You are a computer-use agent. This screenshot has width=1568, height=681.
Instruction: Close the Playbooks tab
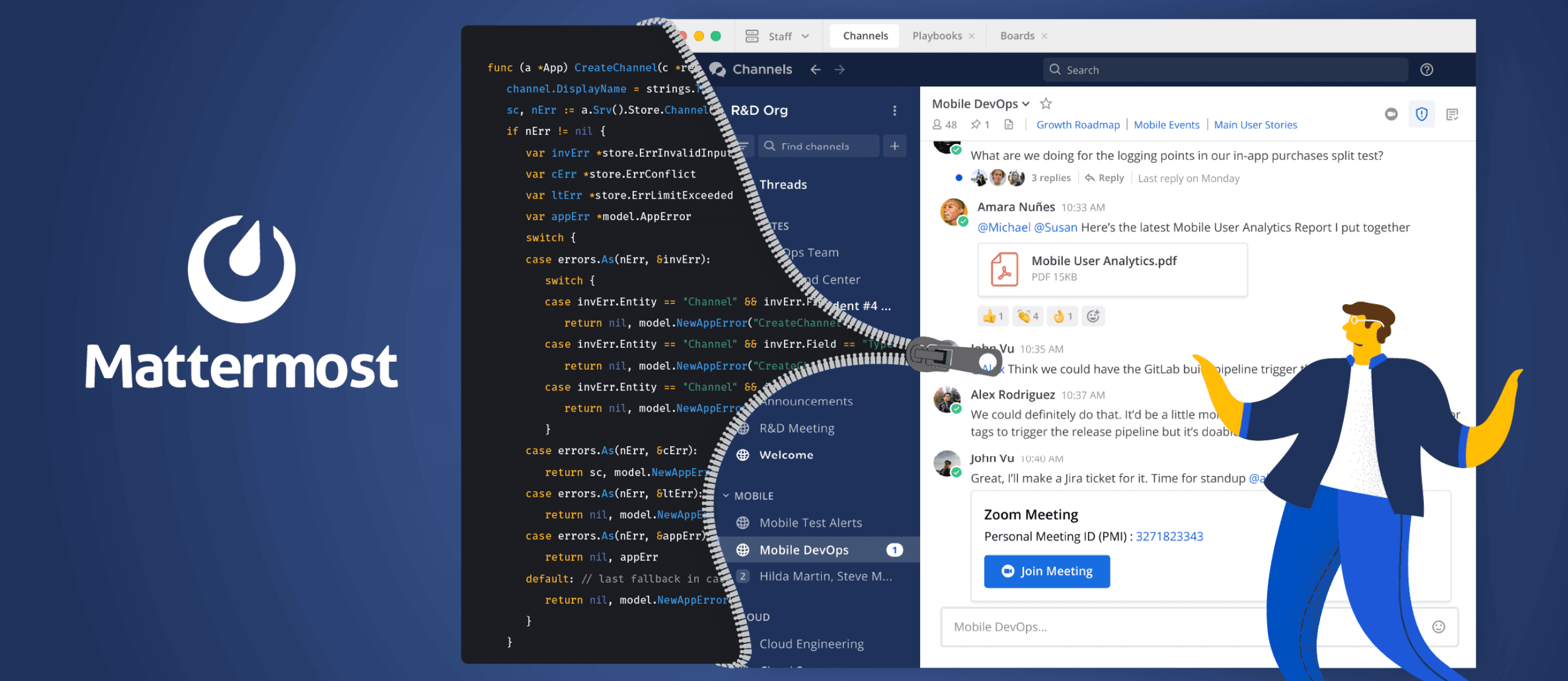tap(971, 36)
